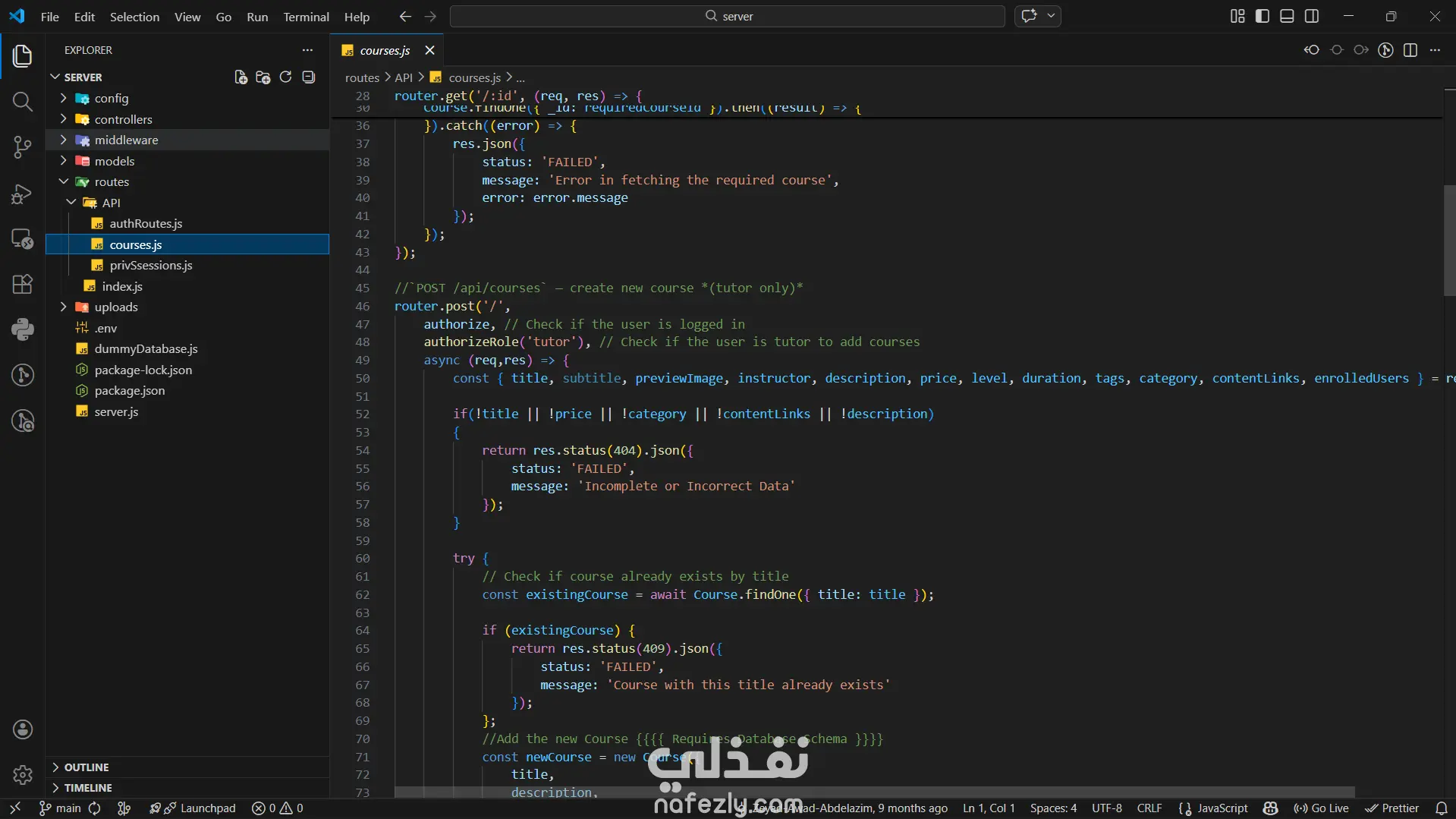The width and height of the screenshot is (1456, 819).
Task: Go back using the title bar arrow
Action: pos(405,17)
